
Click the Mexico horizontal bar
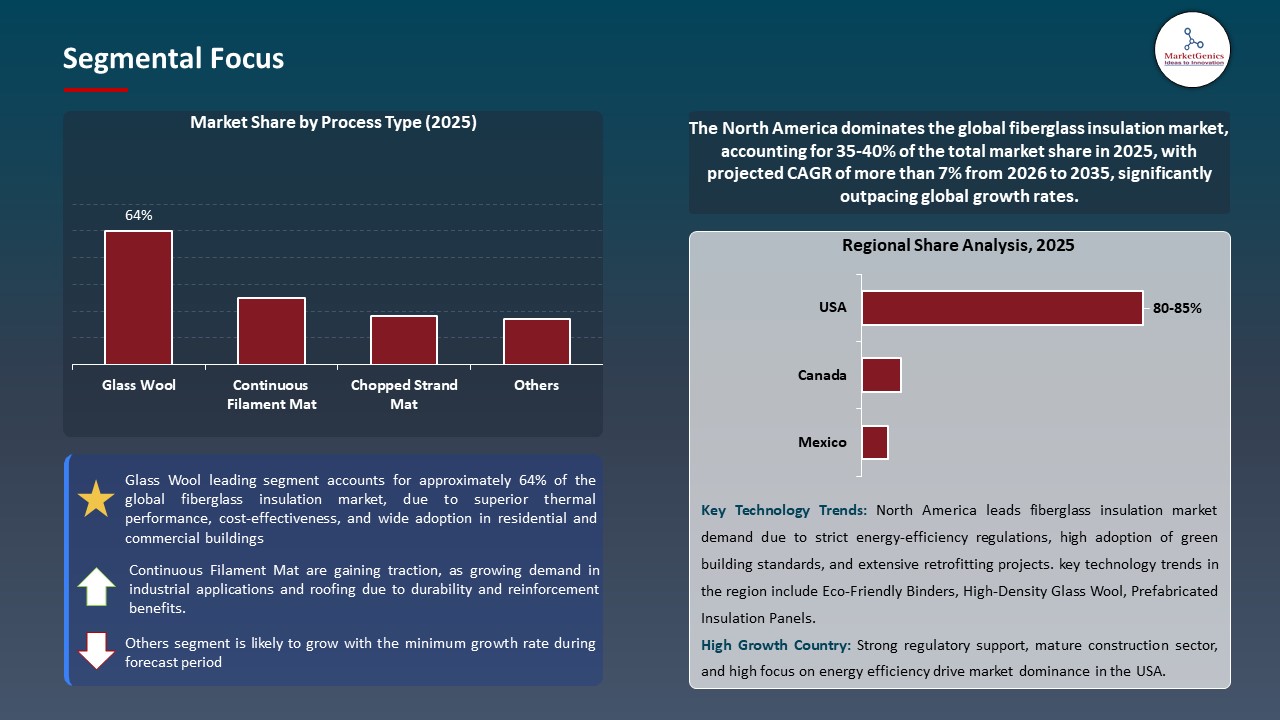[875, 442]
